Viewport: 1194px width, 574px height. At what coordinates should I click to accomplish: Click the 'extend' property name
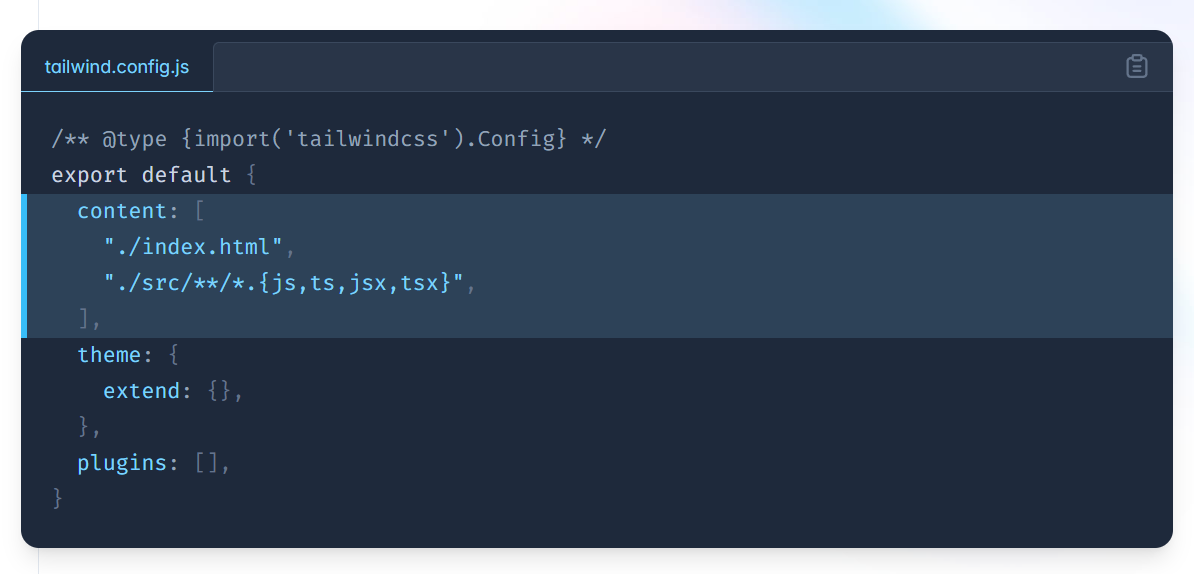click(x=141, y=391)
